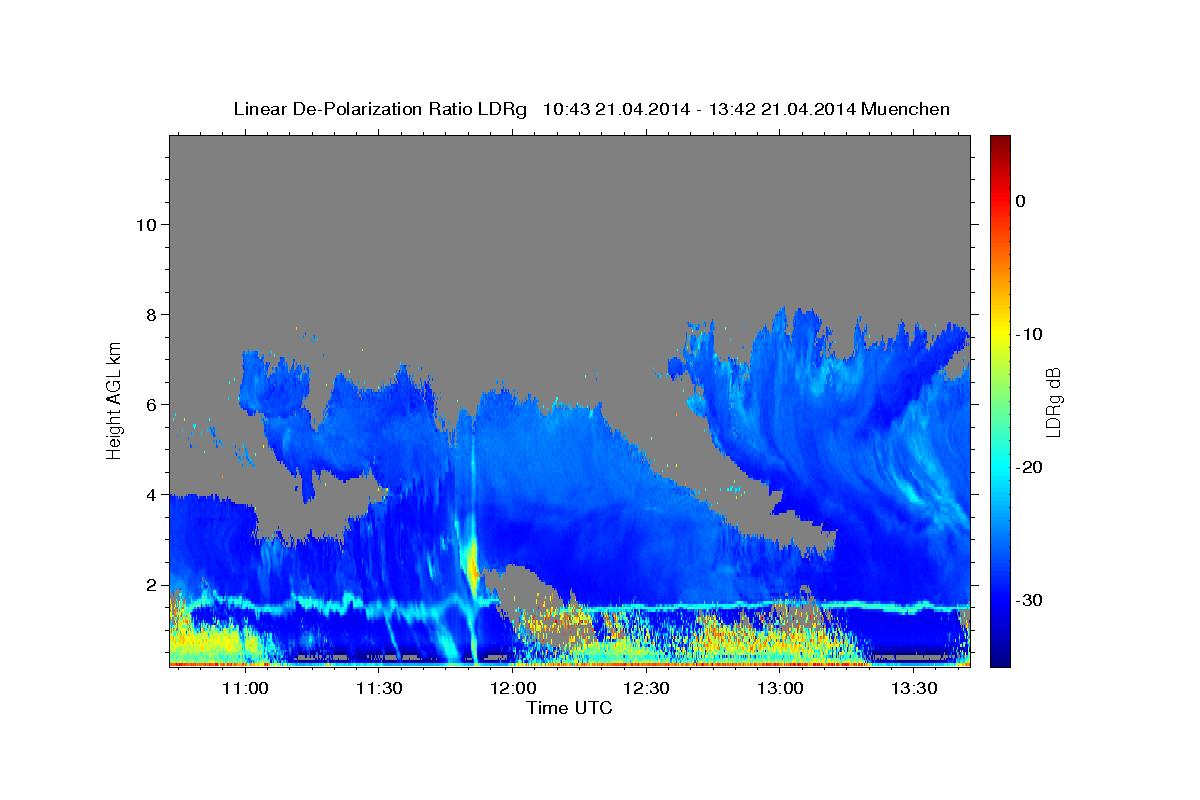
Task: Click the '13:30' time axis label
Action: click(913, 688)
